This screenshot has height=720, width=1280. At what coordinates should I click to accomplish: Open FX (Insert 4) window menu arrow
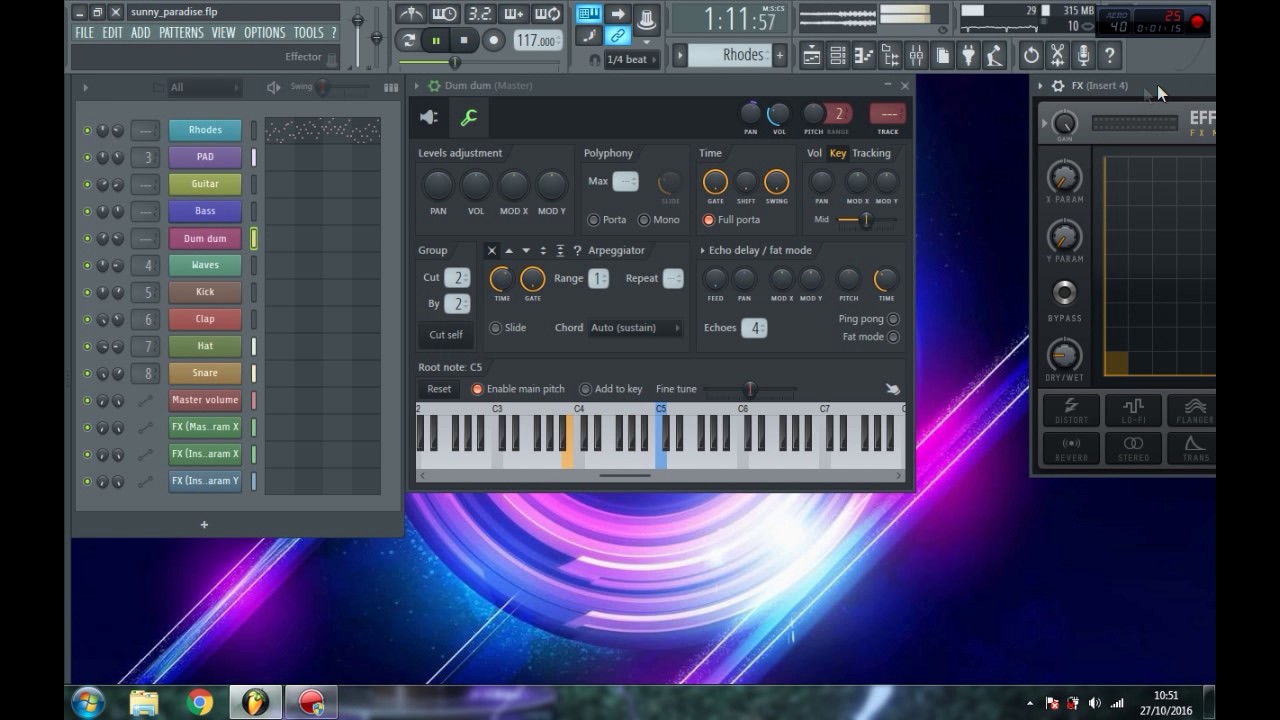pyautogui.click(x=1040, y=86)
